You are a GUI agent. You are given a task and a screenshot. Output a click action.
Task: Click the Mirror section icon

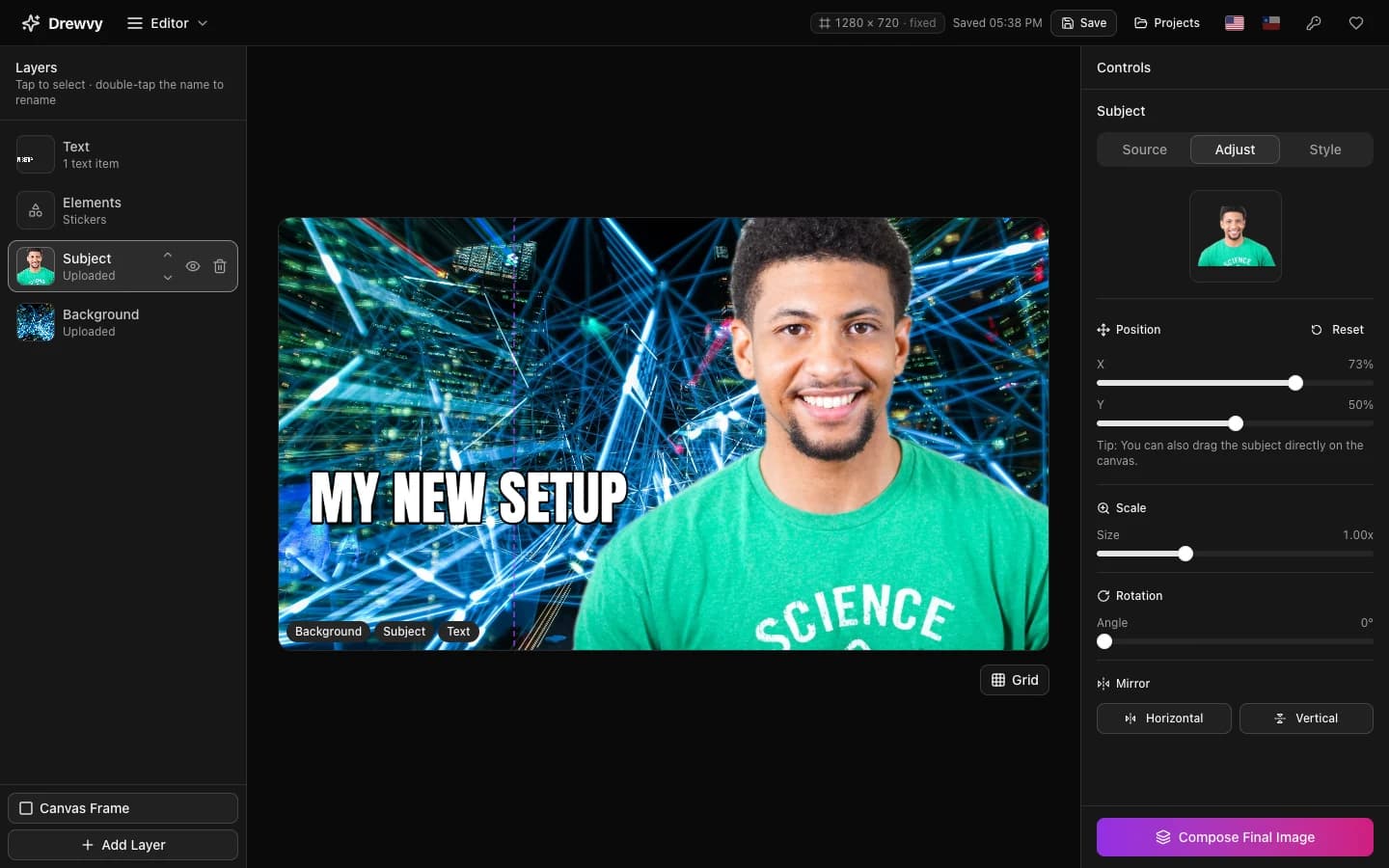point(1103,684)
